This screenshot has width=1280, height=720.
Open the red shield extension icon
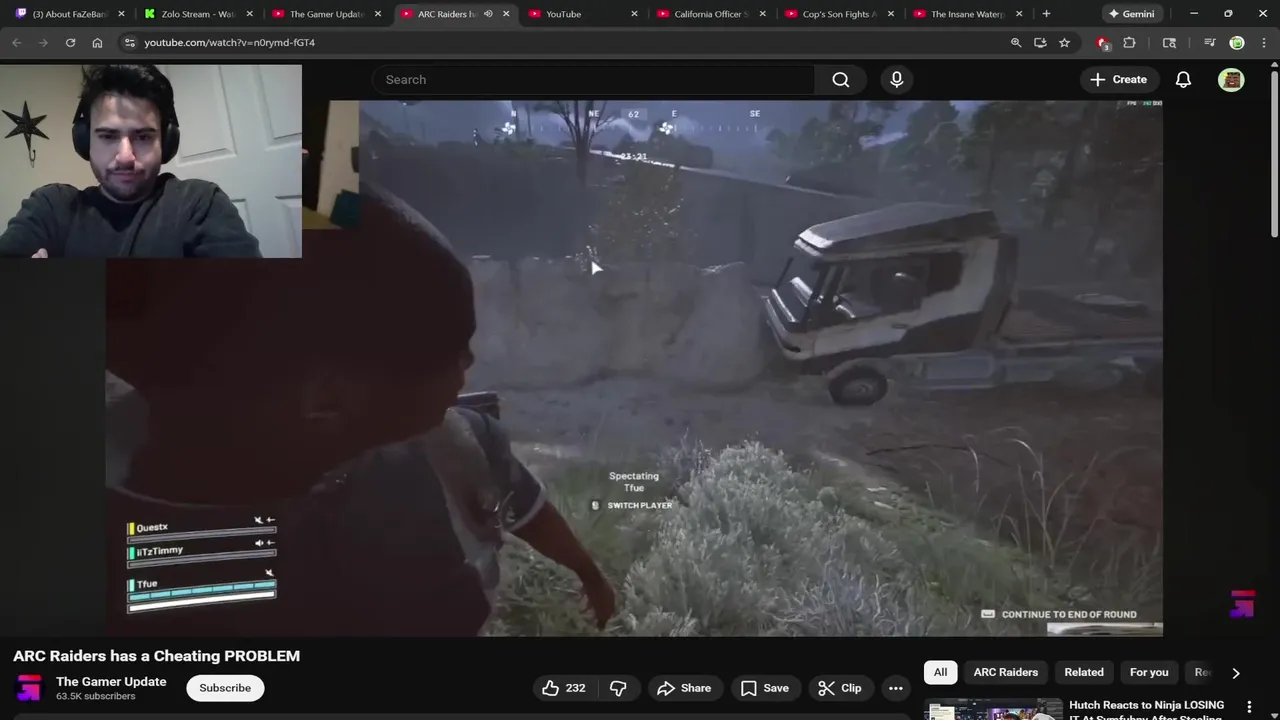pos(1102,43)
